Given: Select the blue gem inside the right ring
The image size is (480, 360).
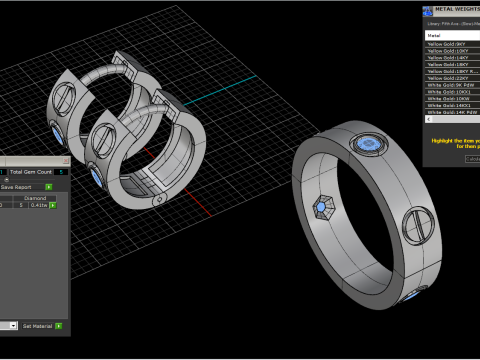Looking at the screenshot, I should point(321,207).
